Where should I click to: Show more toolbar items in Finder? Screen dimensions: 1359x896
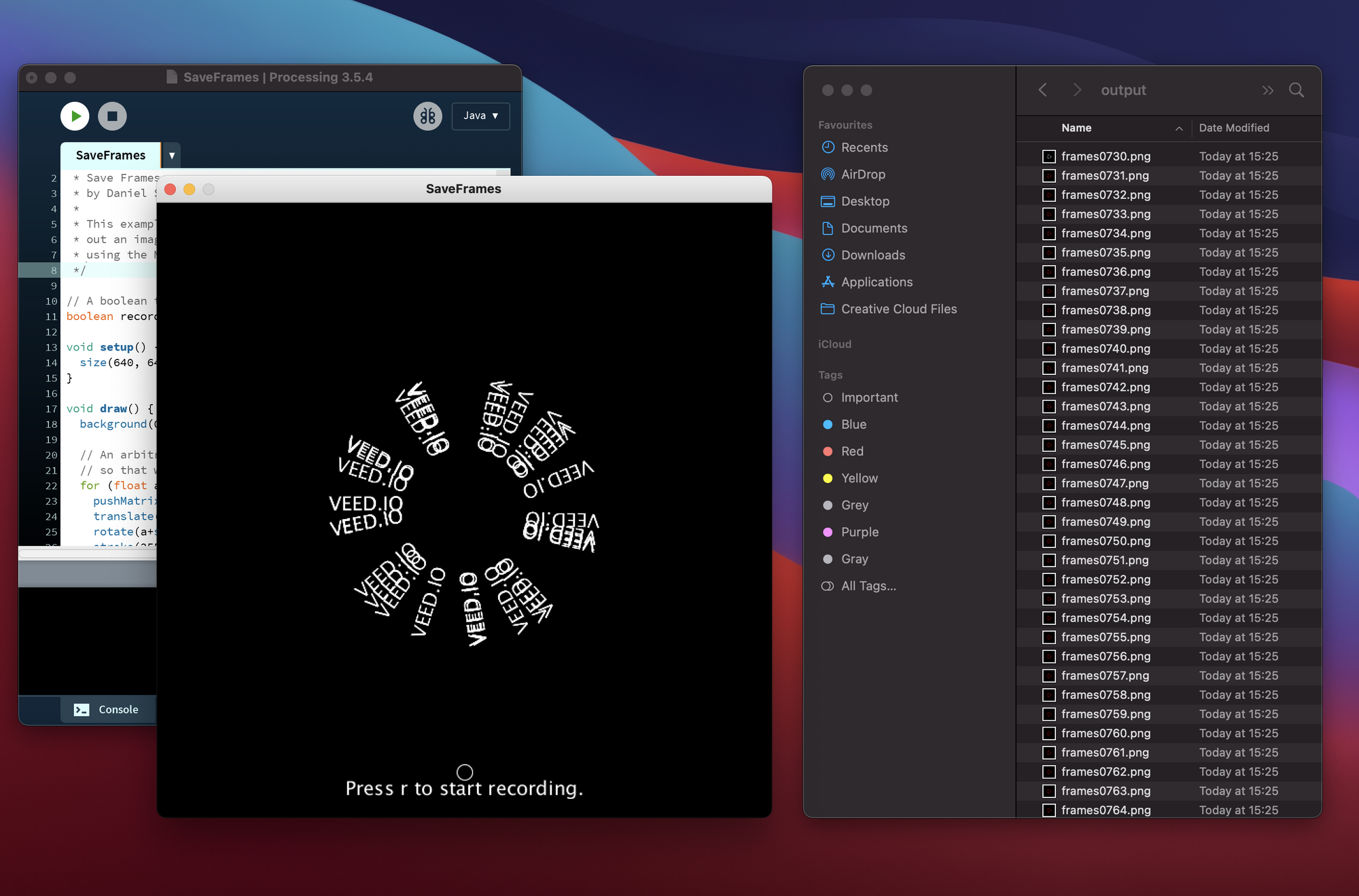point(1268,90)
